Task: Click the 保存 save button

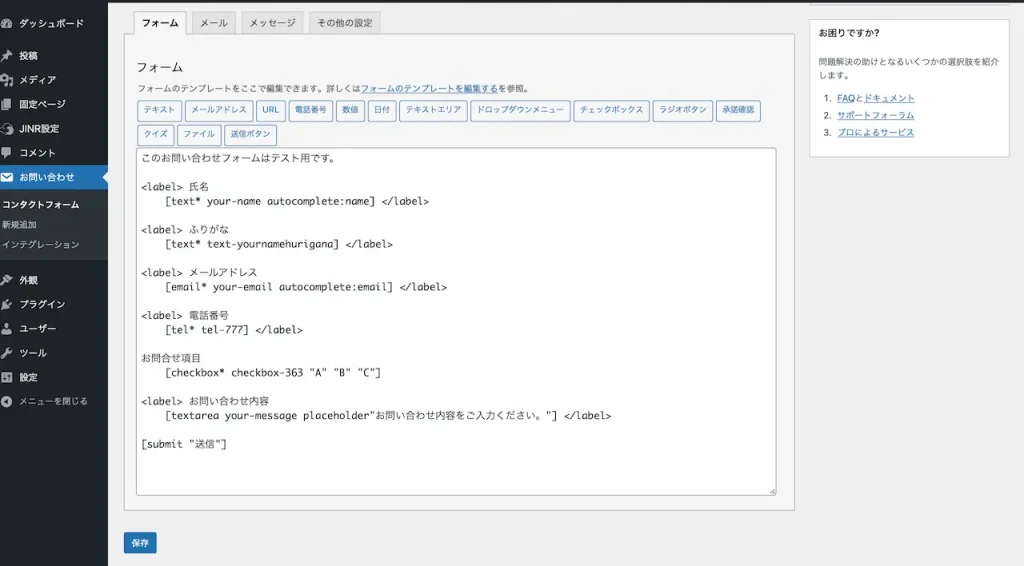Action: click(x=140, y=542)
